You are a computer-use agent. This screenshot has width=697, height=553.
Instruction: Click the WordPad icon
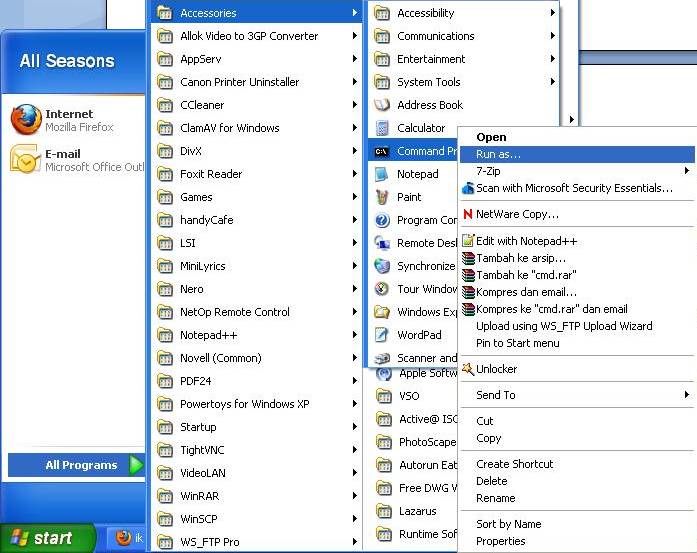click(382, 335)
